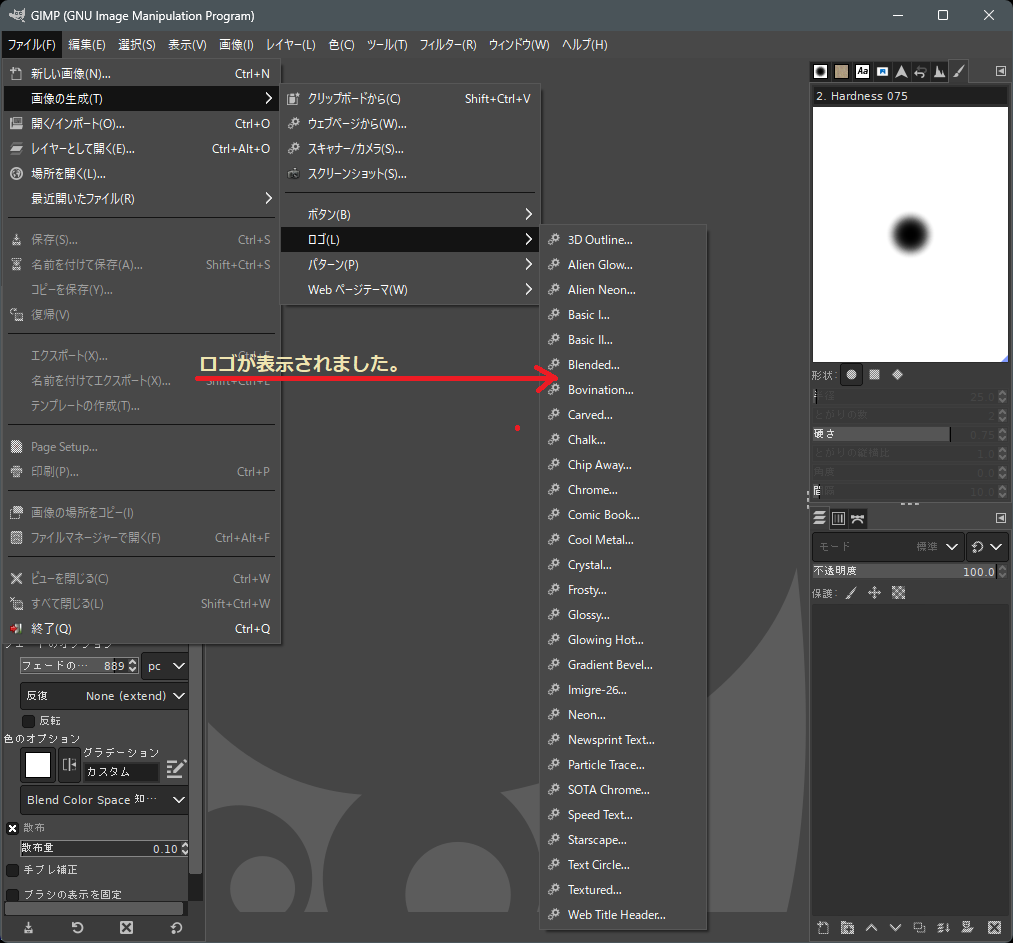Select the circle brush shape
Viewport: 1013px width, 943px height.
(x=851, y=375)
